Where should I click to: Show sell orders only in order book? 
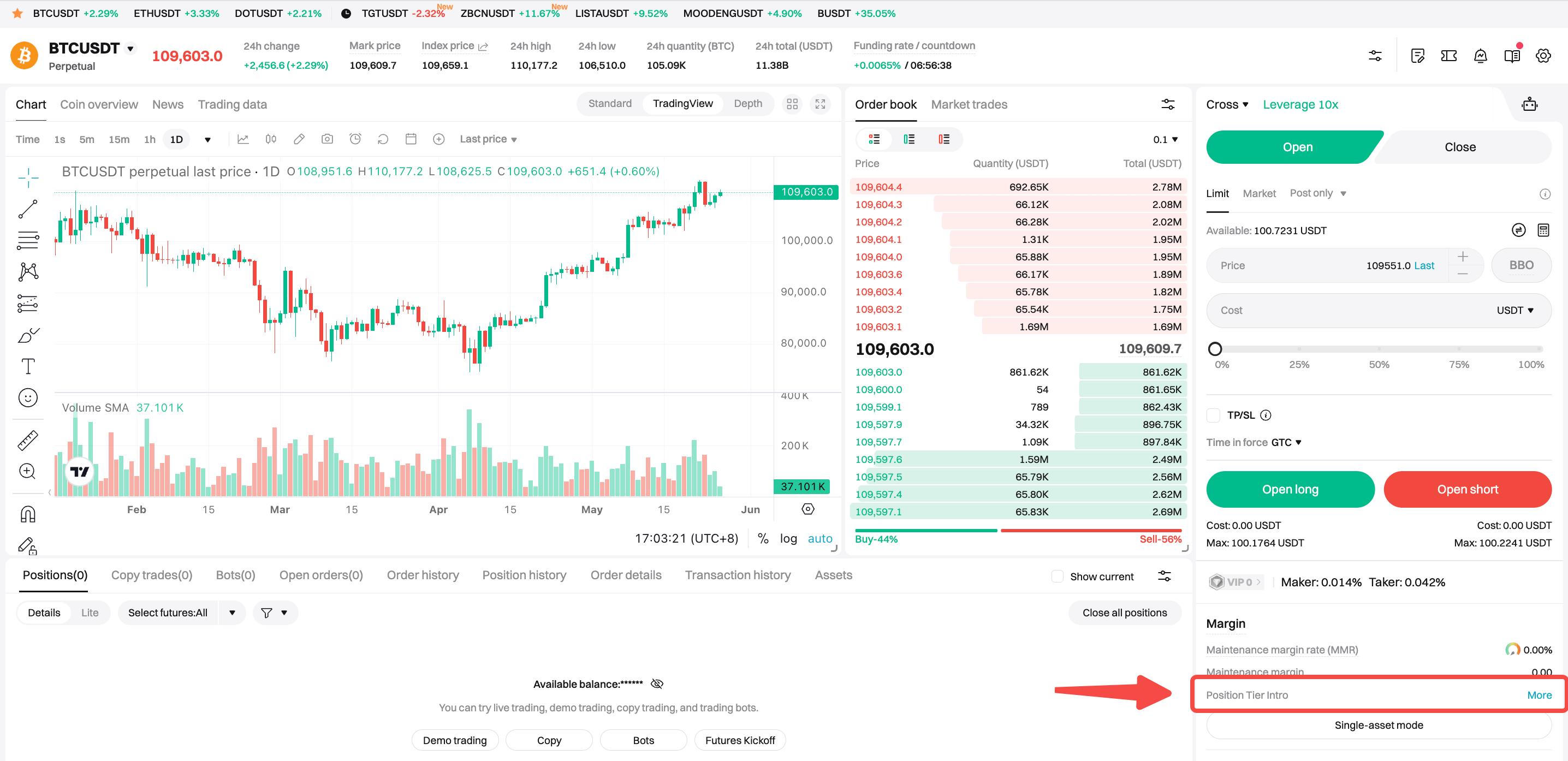pyautogui.click(x=943, y=139)
